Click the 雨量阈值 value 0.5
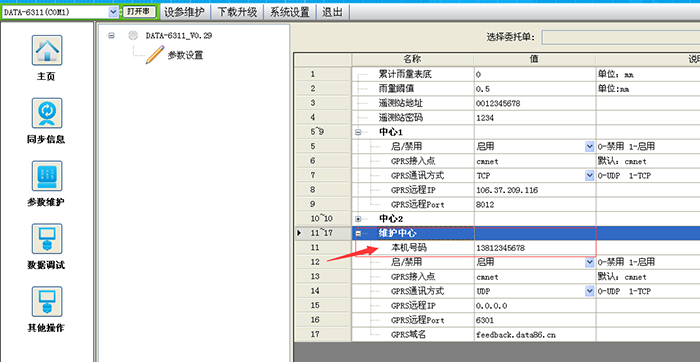This screenshot has width=700, height=362. pos(535,89)
